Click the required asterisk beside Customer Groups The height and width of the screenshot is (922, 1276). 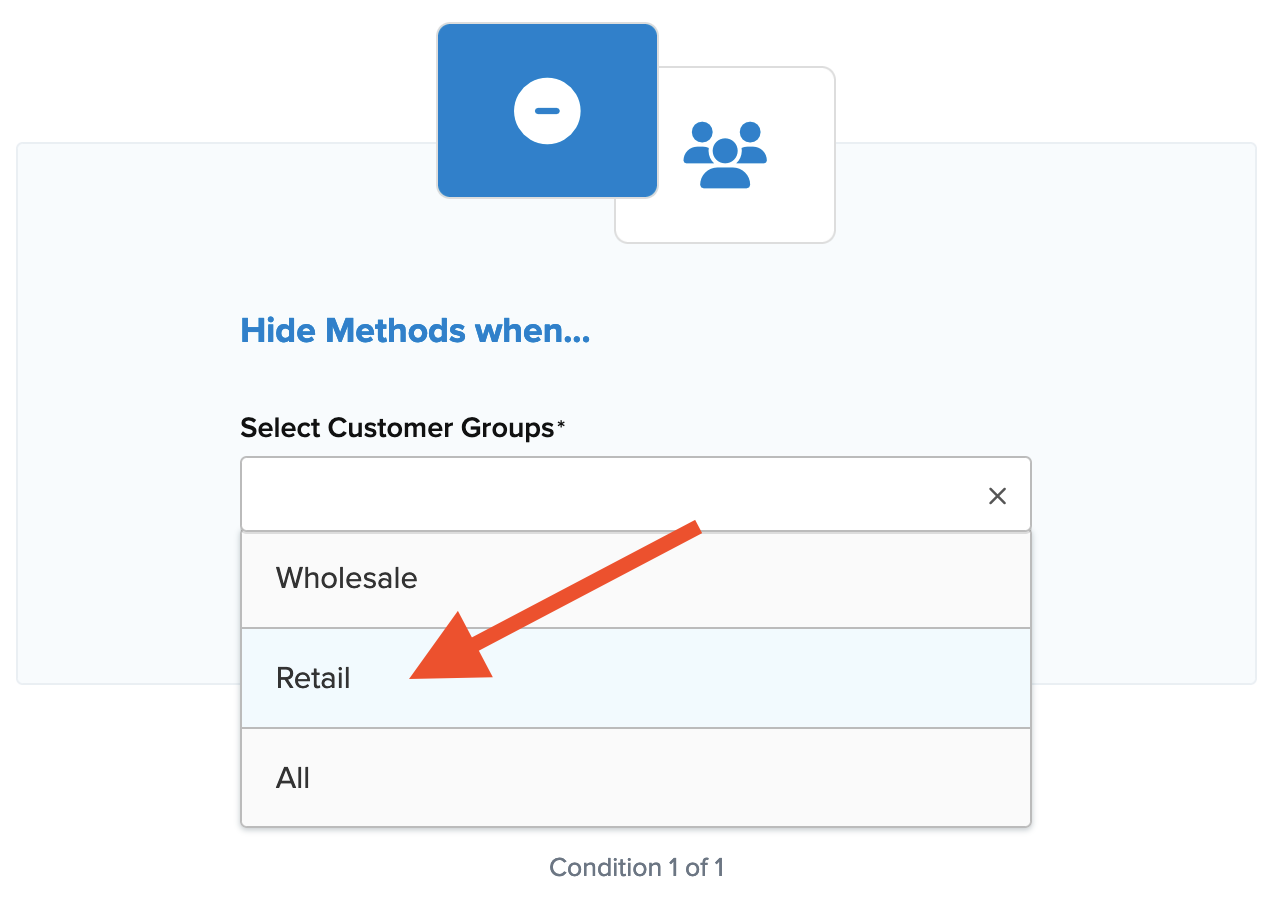(561, 426)
